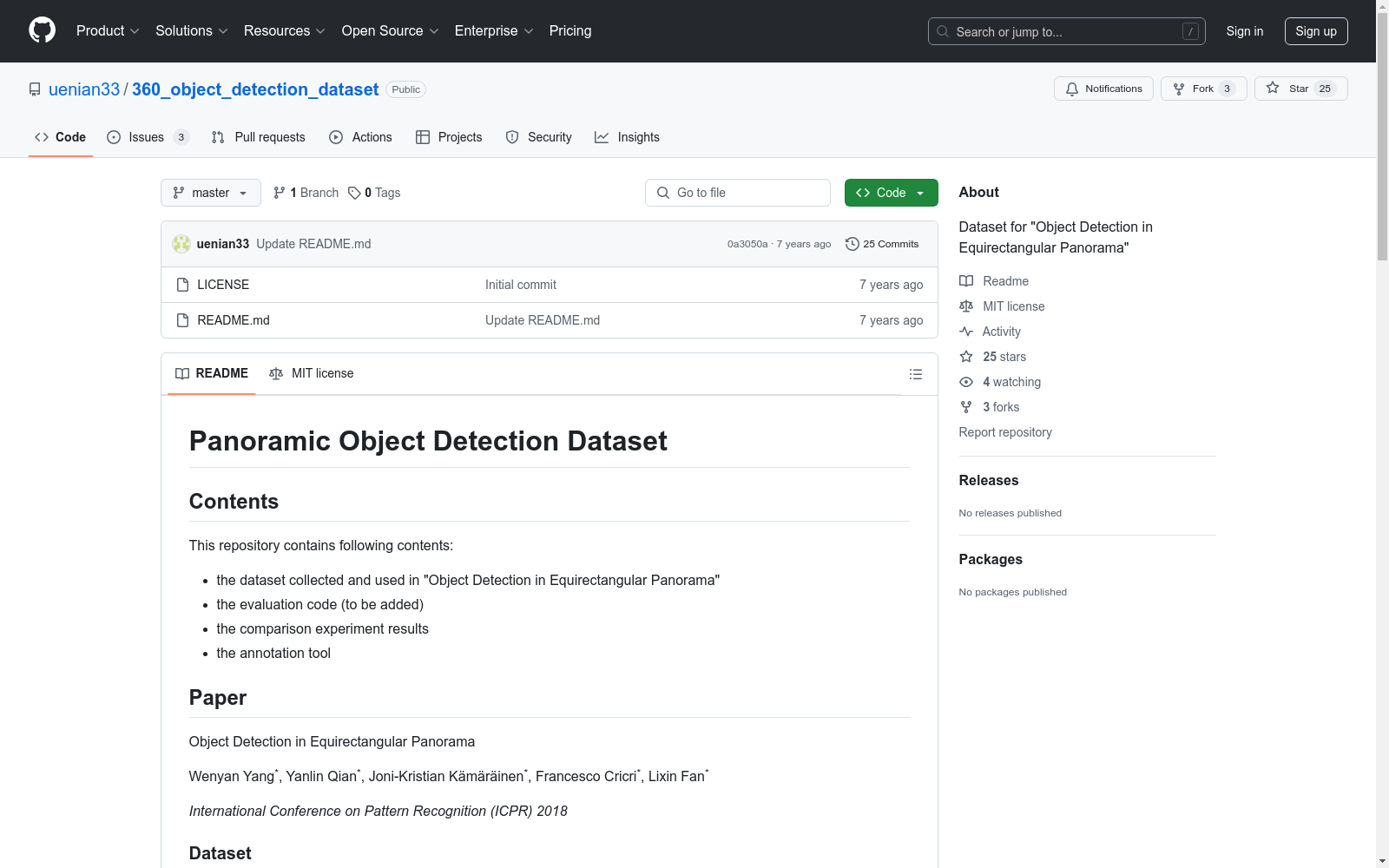Open the green Code dropdown button

891,193
